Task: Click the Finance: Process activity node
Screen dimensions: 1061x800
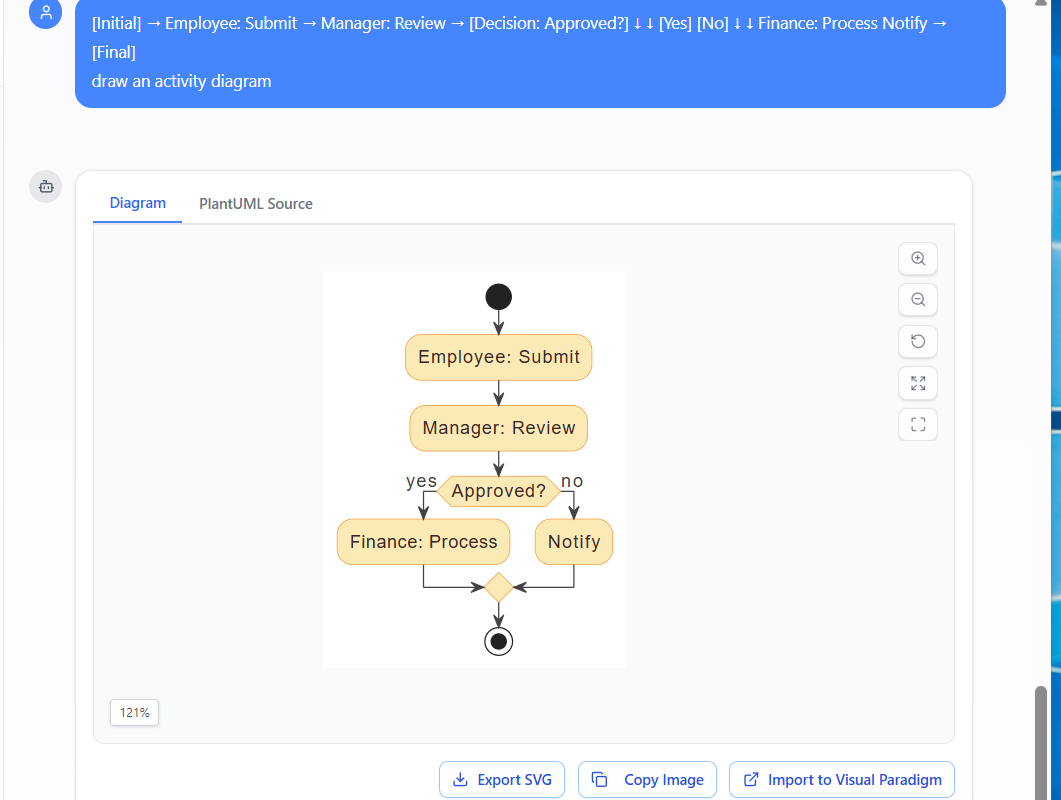Action: 422,541
